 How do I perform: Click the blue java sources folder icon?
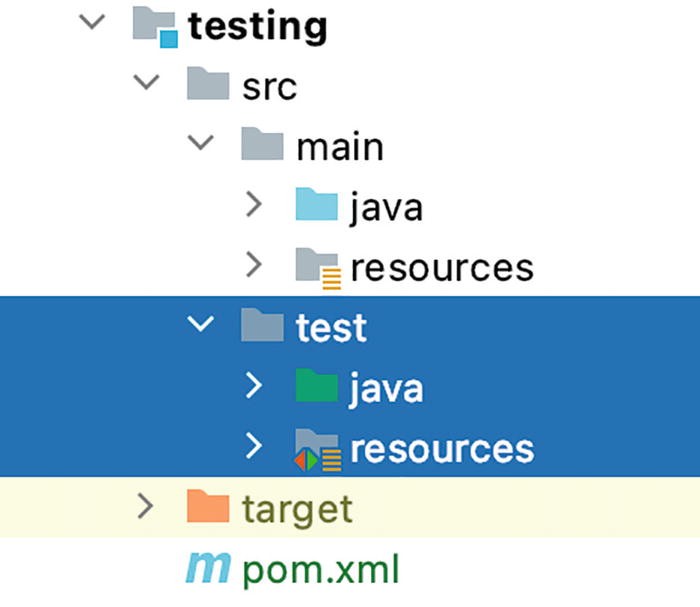tap(317, 204)
